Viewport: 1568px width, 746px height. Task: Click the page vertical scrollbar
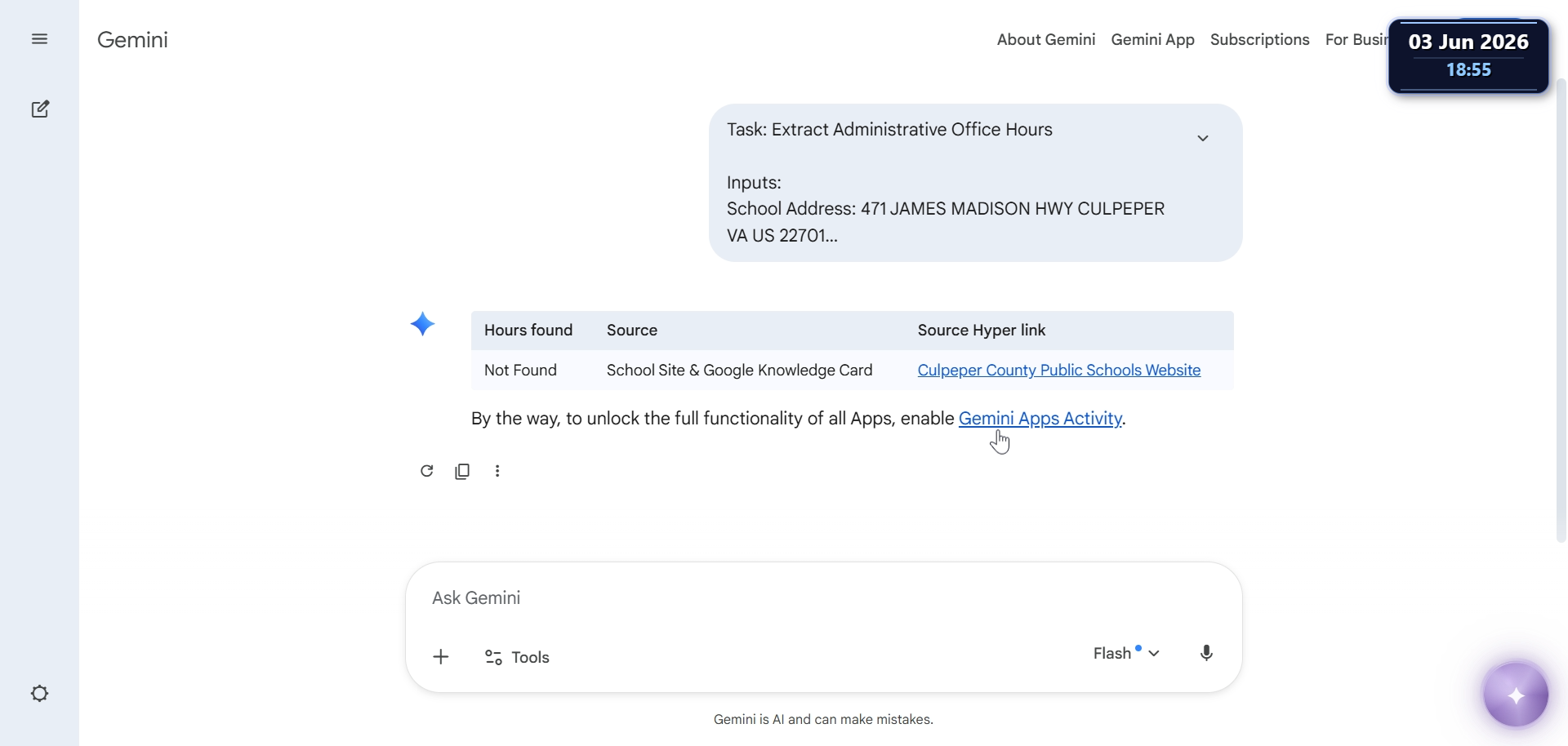click(1561, 310)
